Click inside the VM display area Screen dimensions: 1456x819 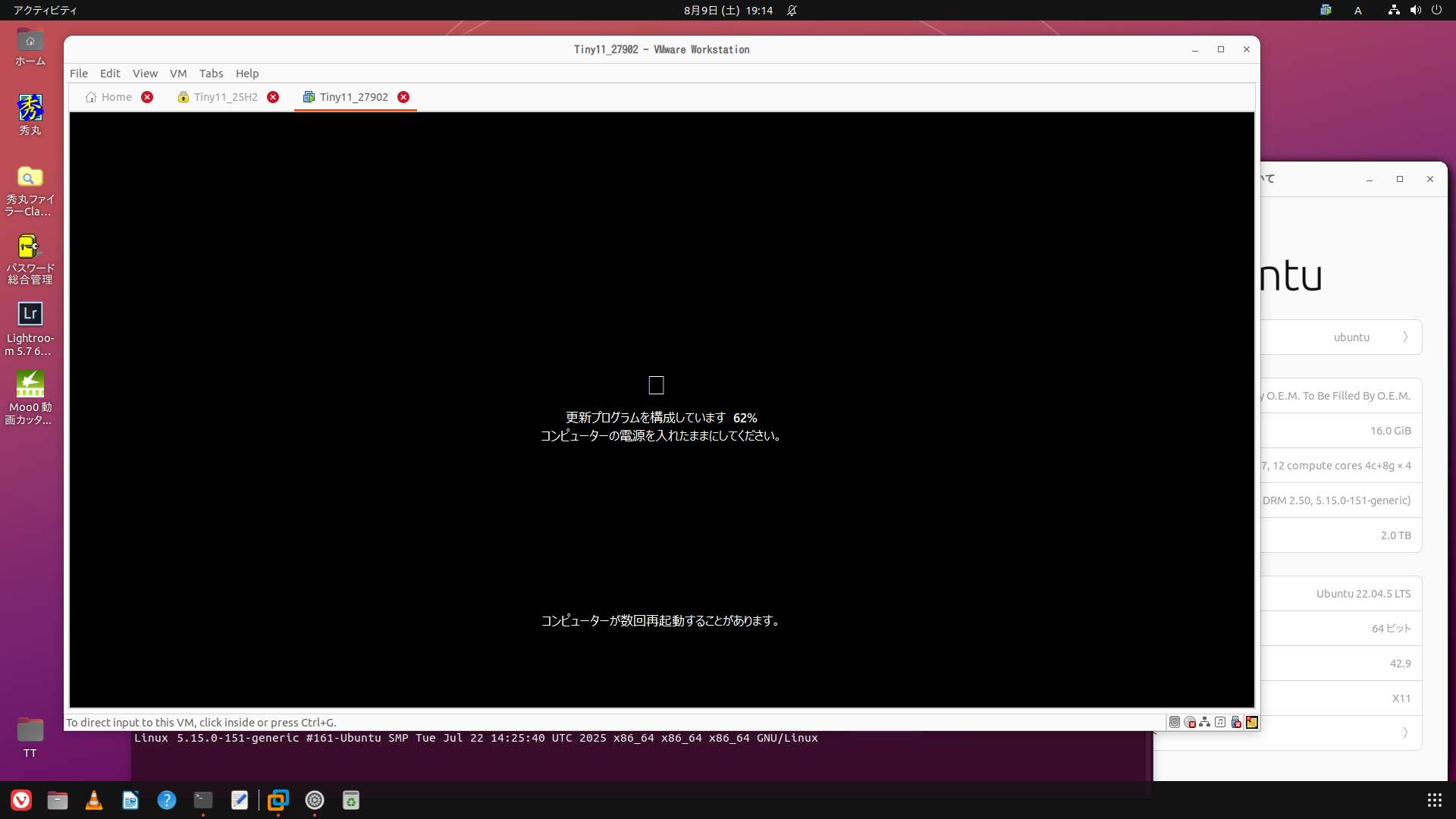click(661, 409)
